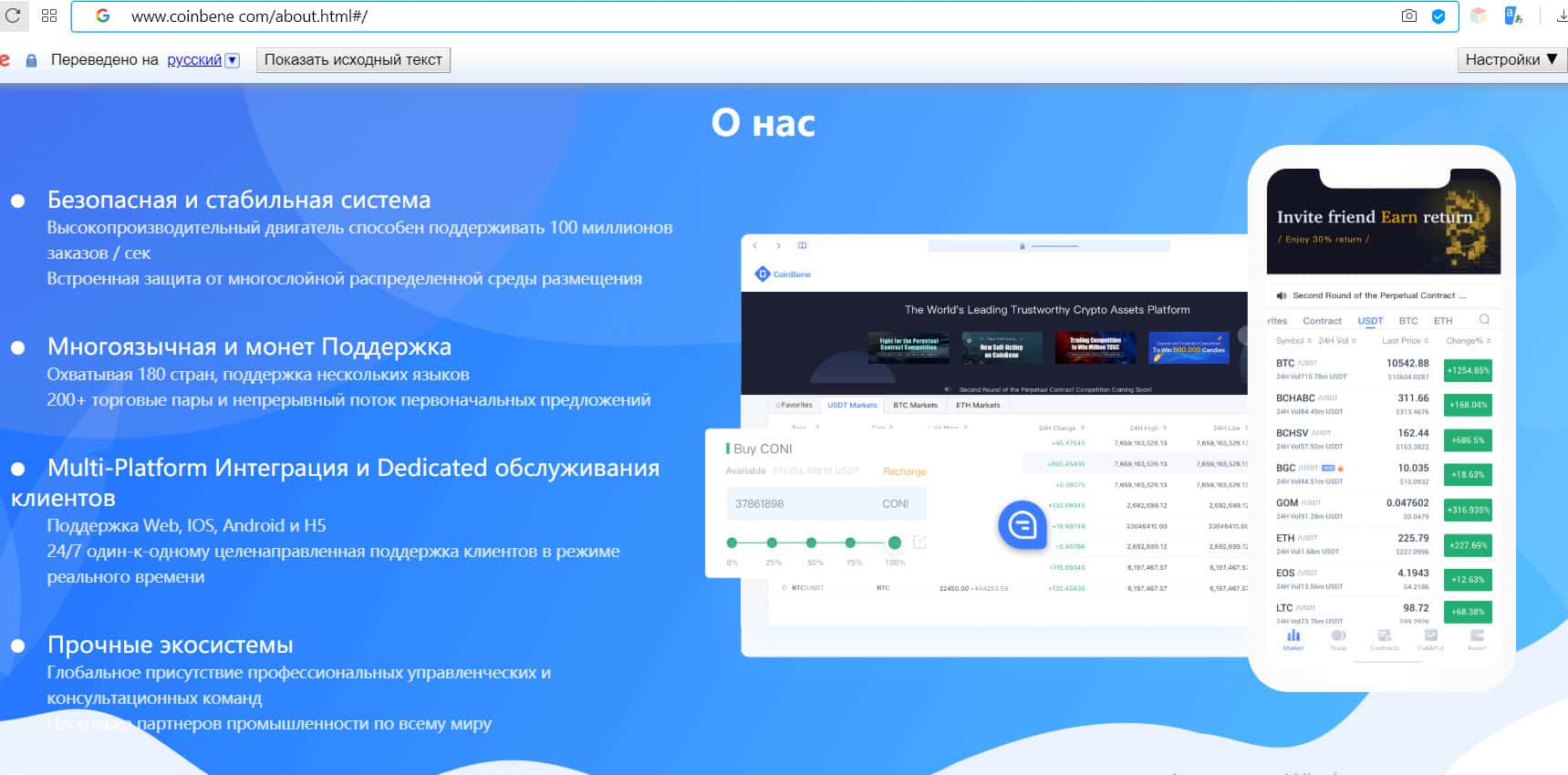The image size is (1568, 775).
Task: Set the Buy CONI slider to 100%
Action: 895,542
